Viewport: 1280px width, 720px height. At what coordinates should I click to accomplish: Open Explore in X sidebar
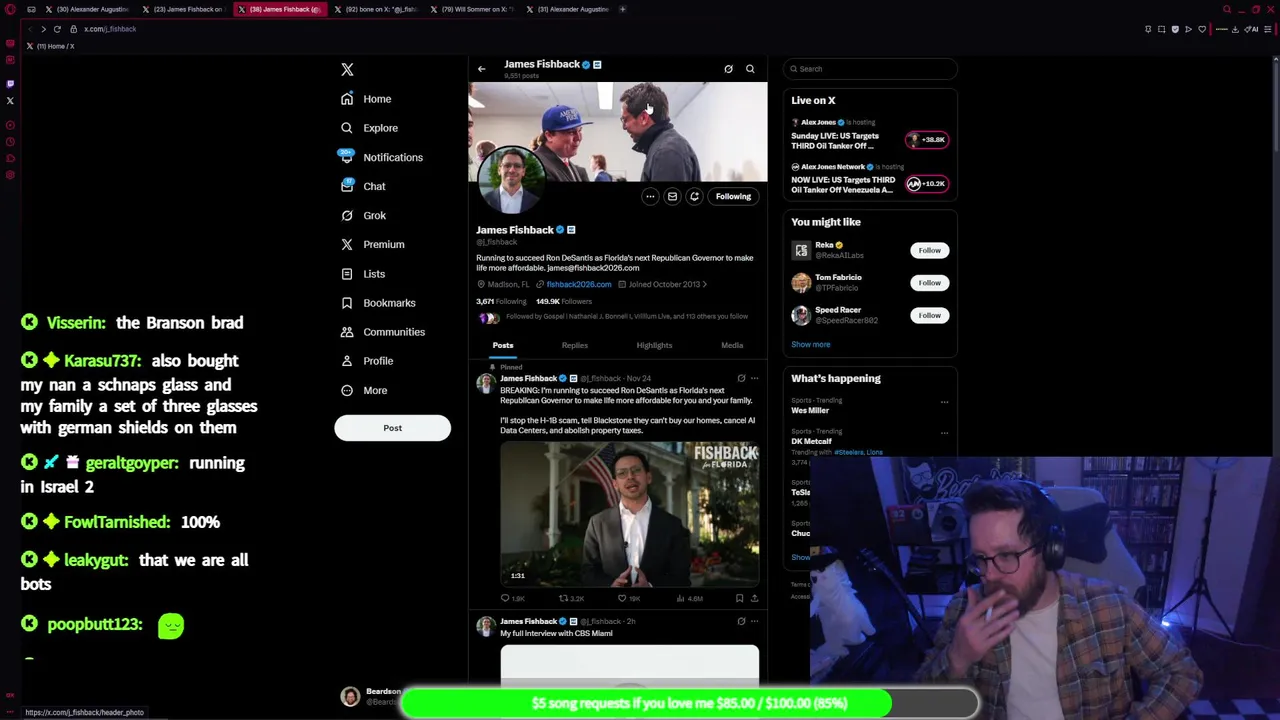[369, 128]
